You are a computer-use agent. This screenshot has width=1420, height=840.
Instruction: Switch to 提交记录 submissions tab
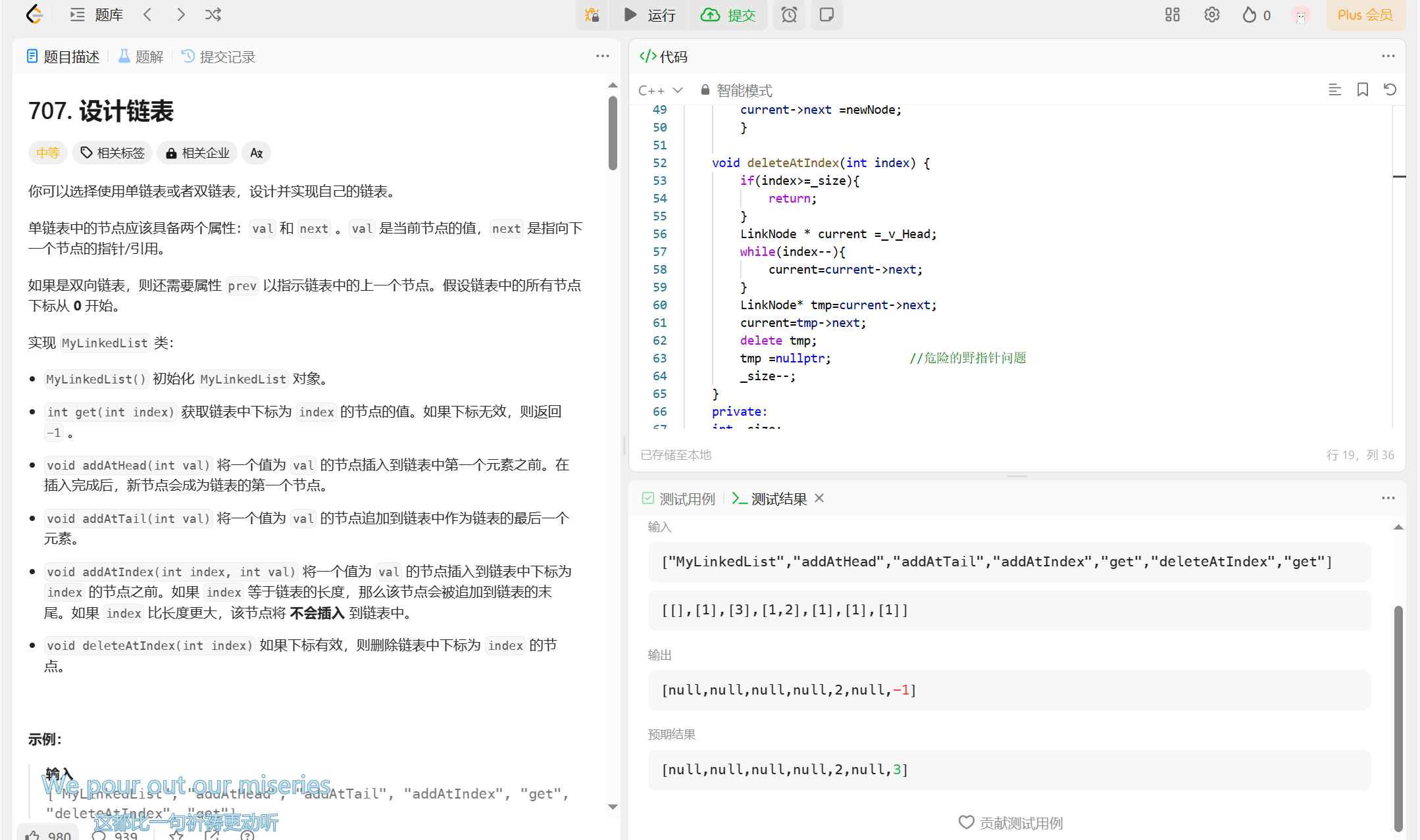218,57
